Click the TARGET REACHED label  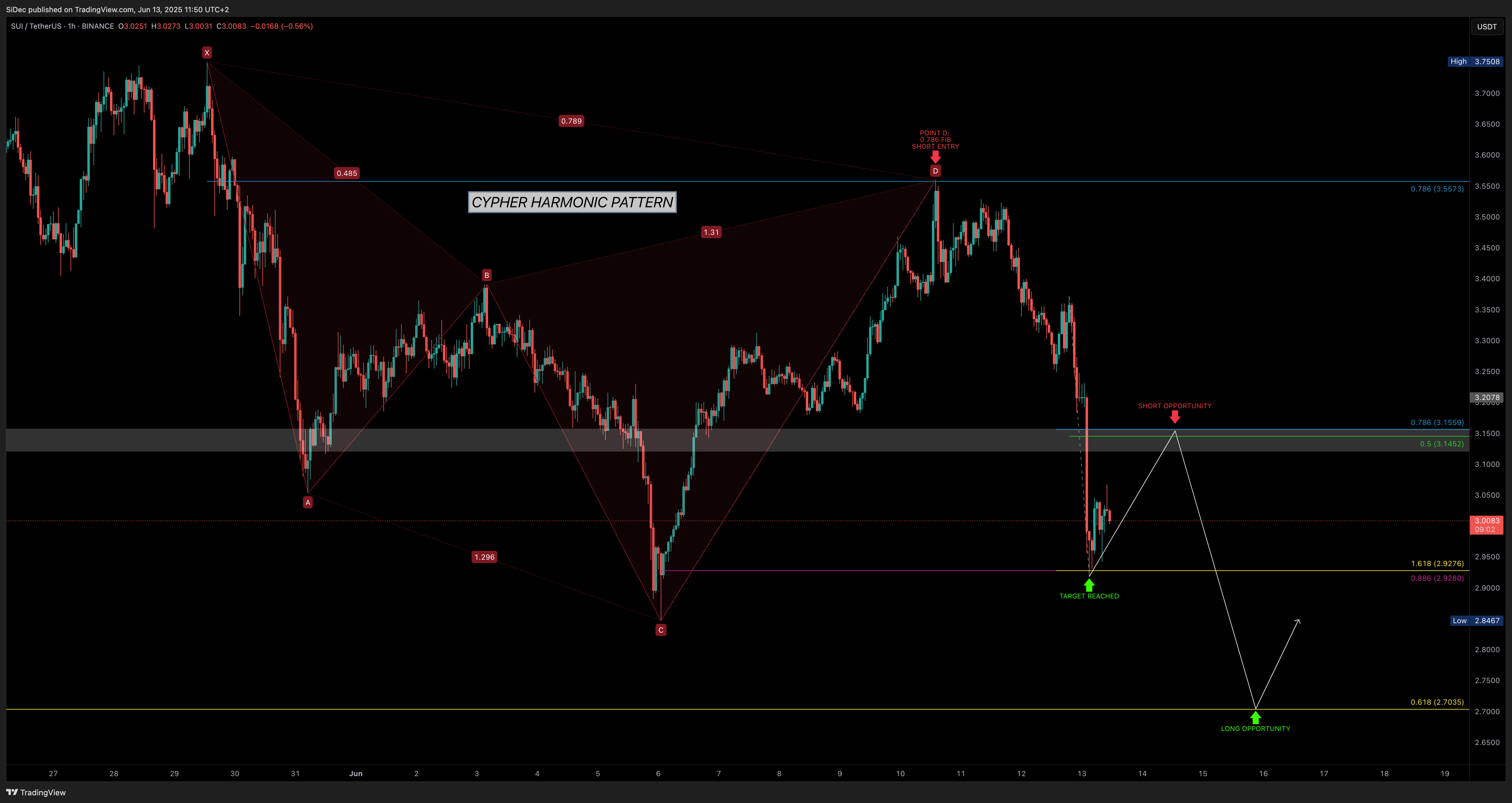[x=1089, y=596]
